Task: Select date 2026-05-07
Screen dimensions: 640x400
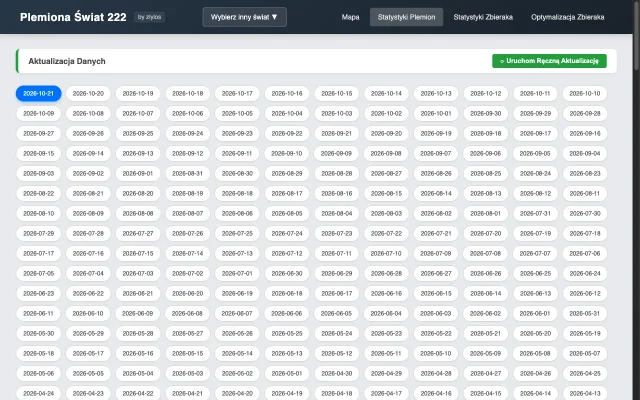Action: [585, 353]
